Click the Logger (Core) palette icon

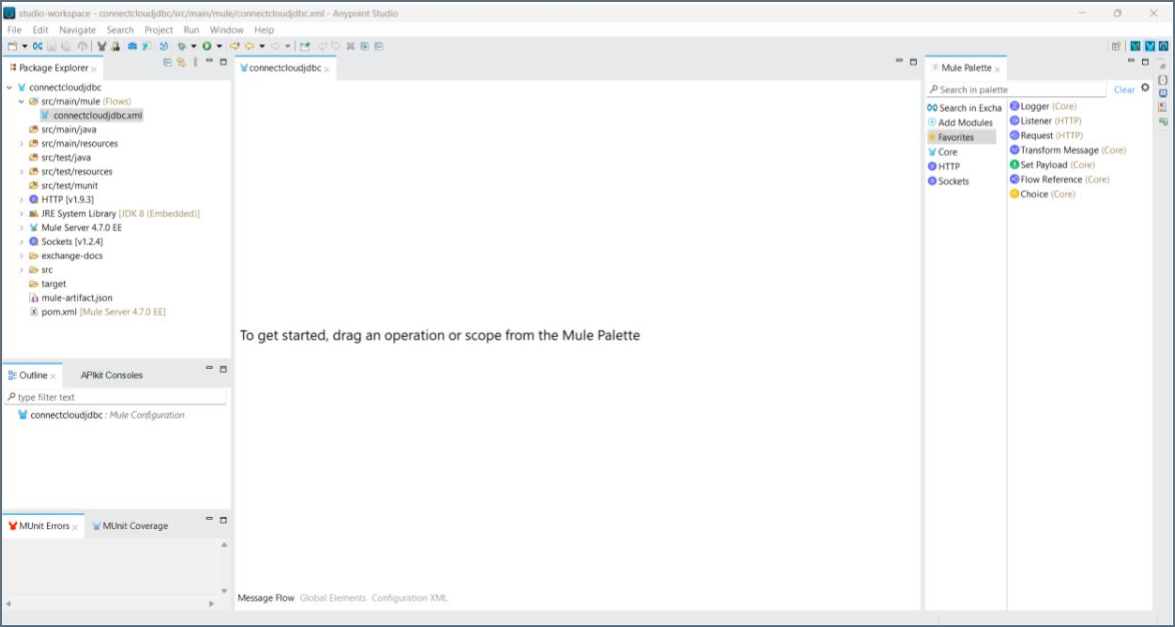tap(1015, 106)
